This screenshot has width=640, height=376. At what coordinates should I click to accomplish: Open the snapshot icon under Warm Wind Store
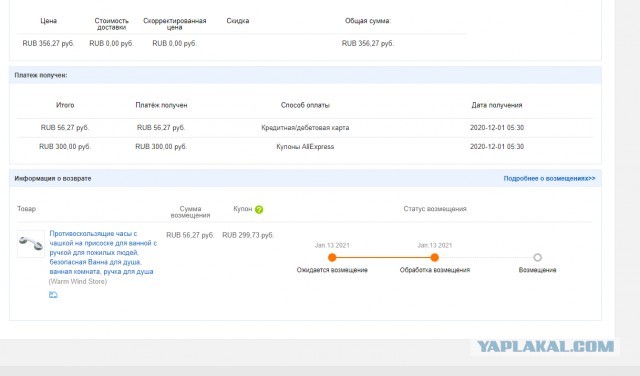click(x=53, y=295)
